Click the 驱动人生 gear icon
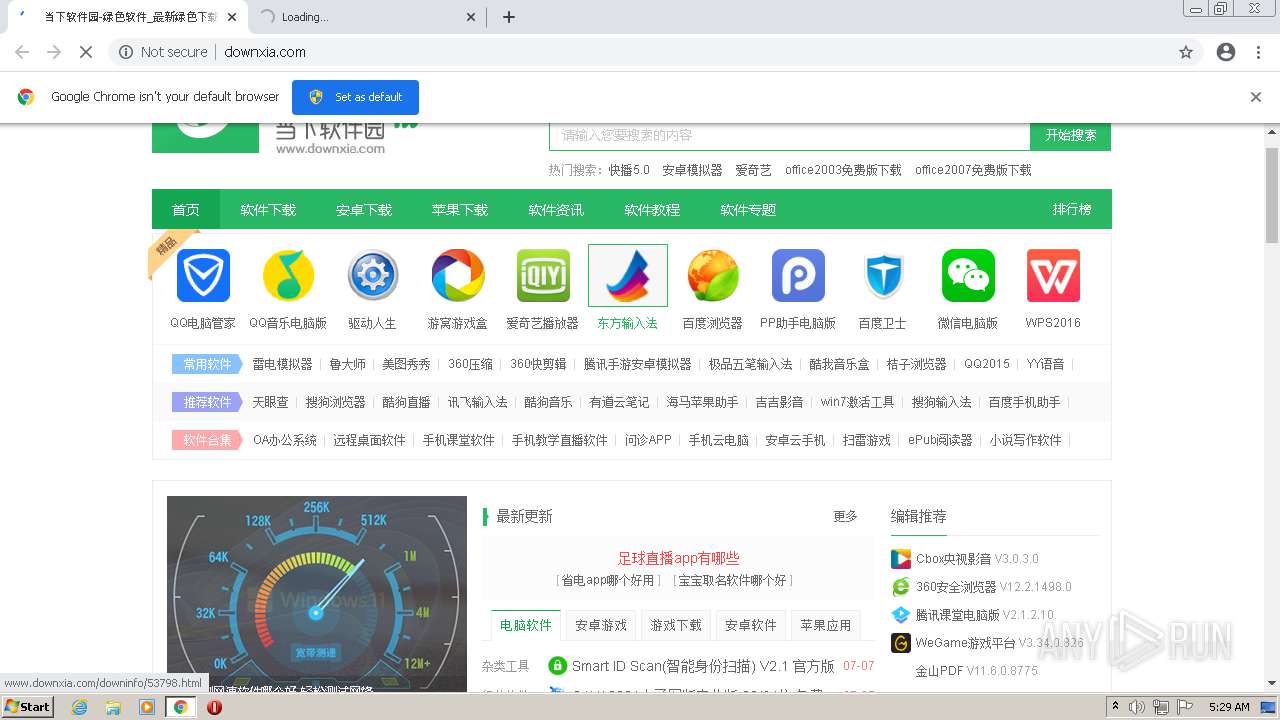Image resolution: width=1280 pixels, height=720 pixels. [x=373, y=276]
